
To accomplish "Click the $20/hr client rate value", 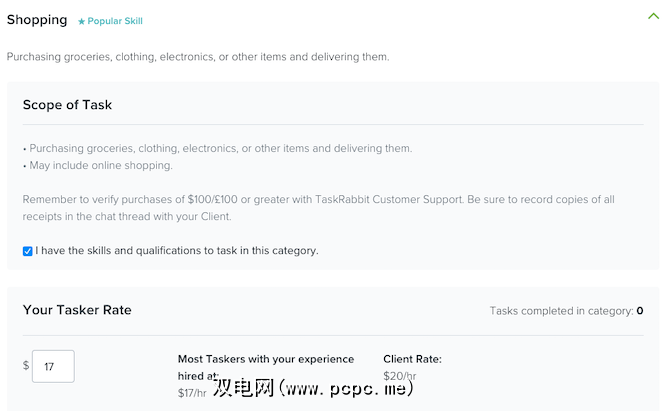I will [x=399, y=376].
